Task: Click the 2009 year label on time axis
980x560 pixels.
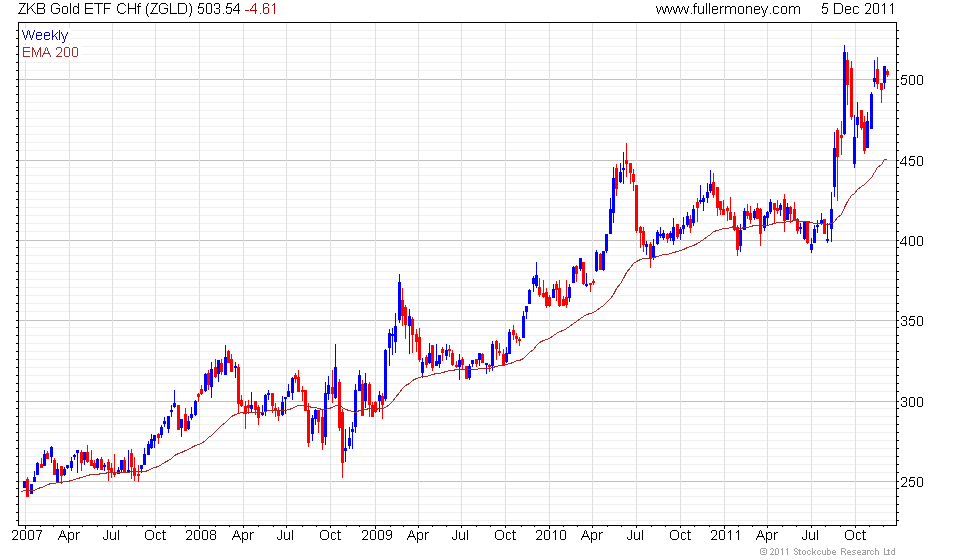Action: 377,536
